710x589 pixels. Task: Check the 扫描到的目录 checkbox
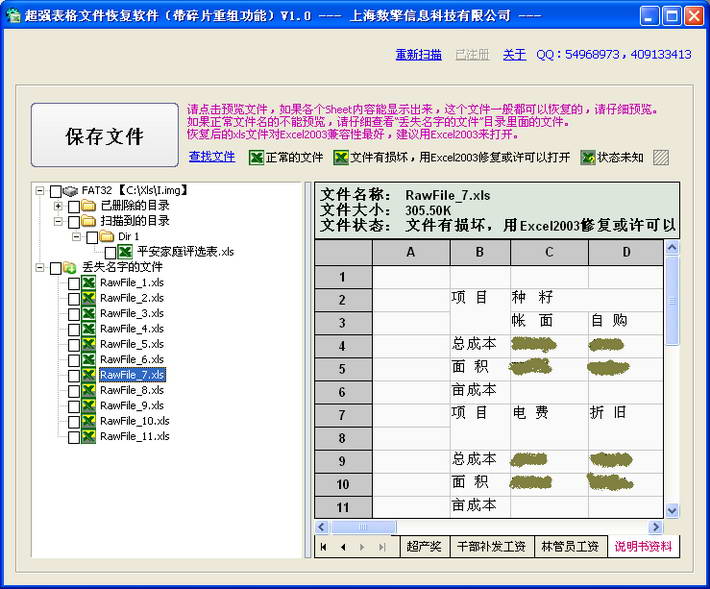(74, 222)
